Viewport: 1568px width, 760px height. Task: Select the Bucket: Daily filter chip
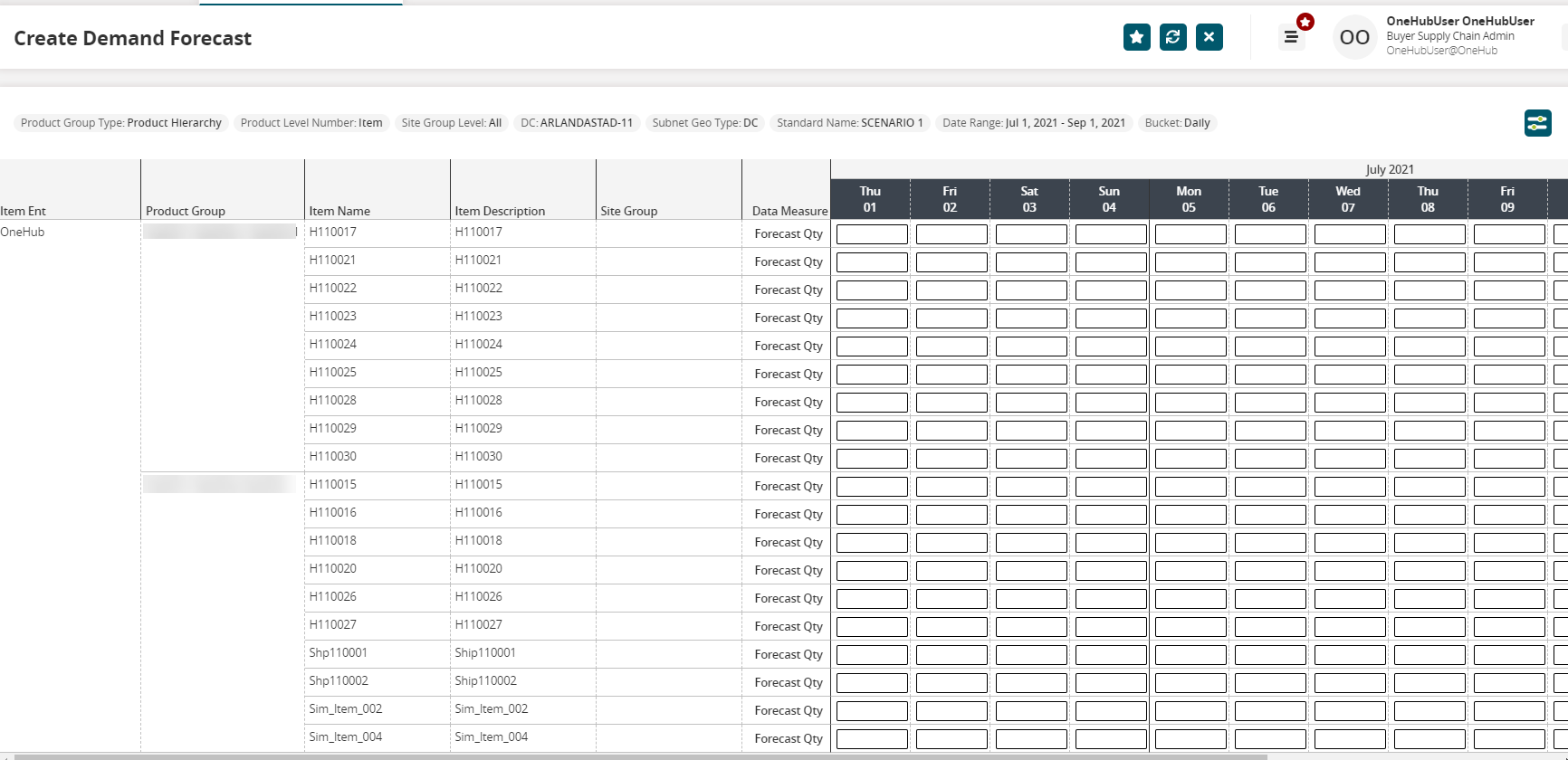tap(1177, 123)
